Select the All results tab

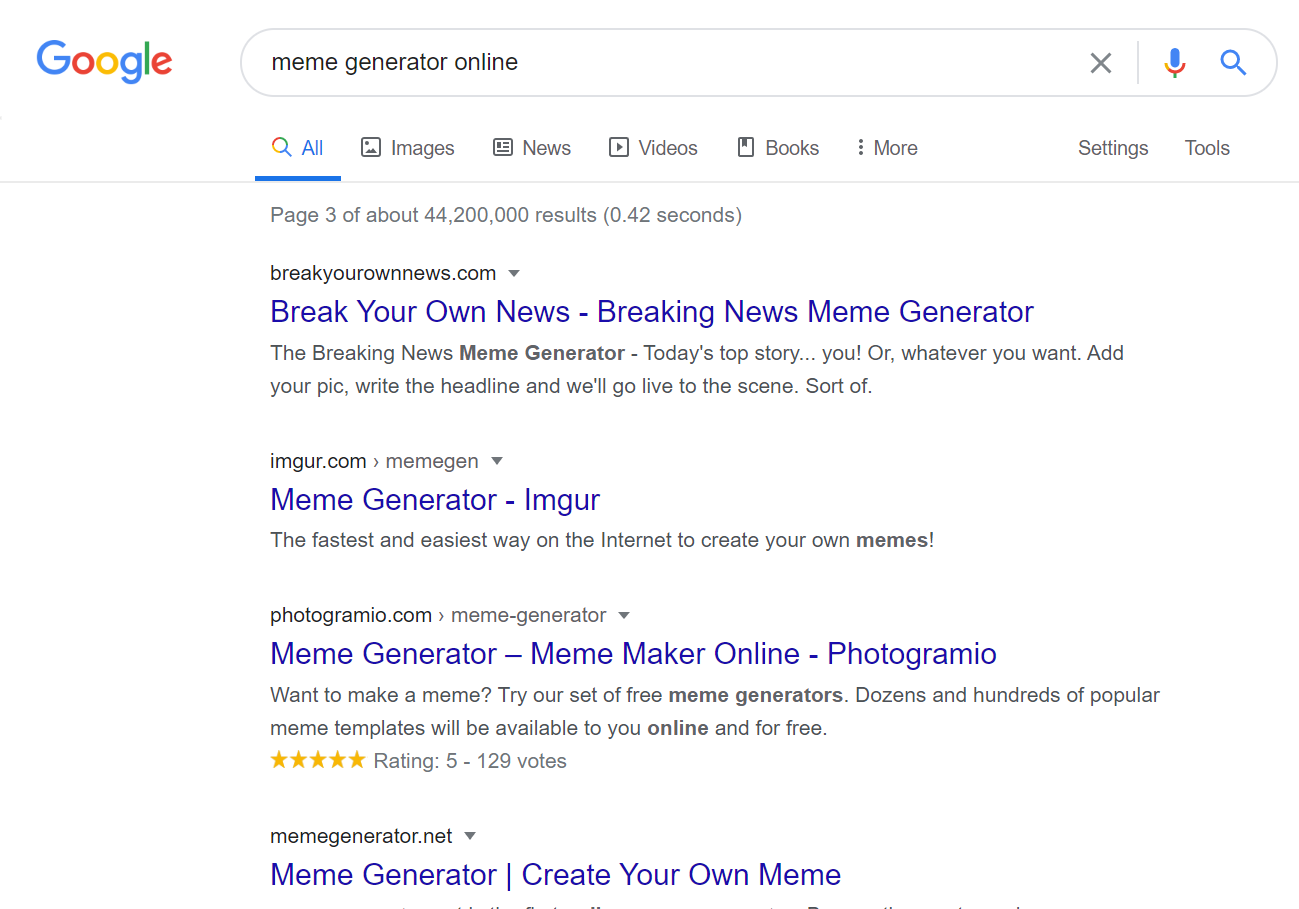click(x=298, y=148)
